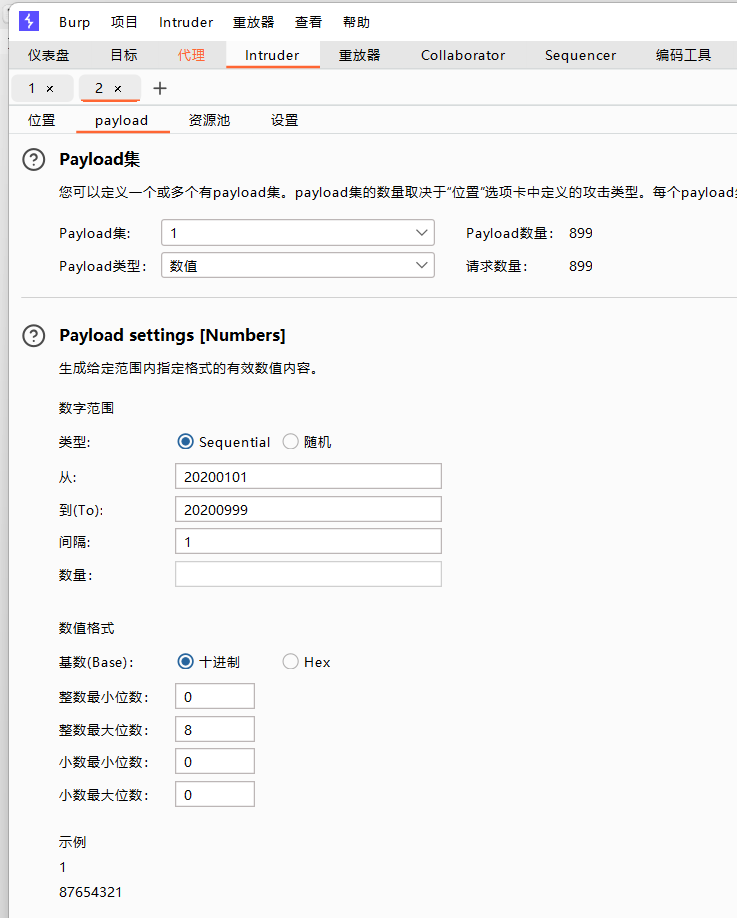The width and height of the screenshot is (737, 918).
Task: Switch to the 代理 tab
Action: point(191,55)
